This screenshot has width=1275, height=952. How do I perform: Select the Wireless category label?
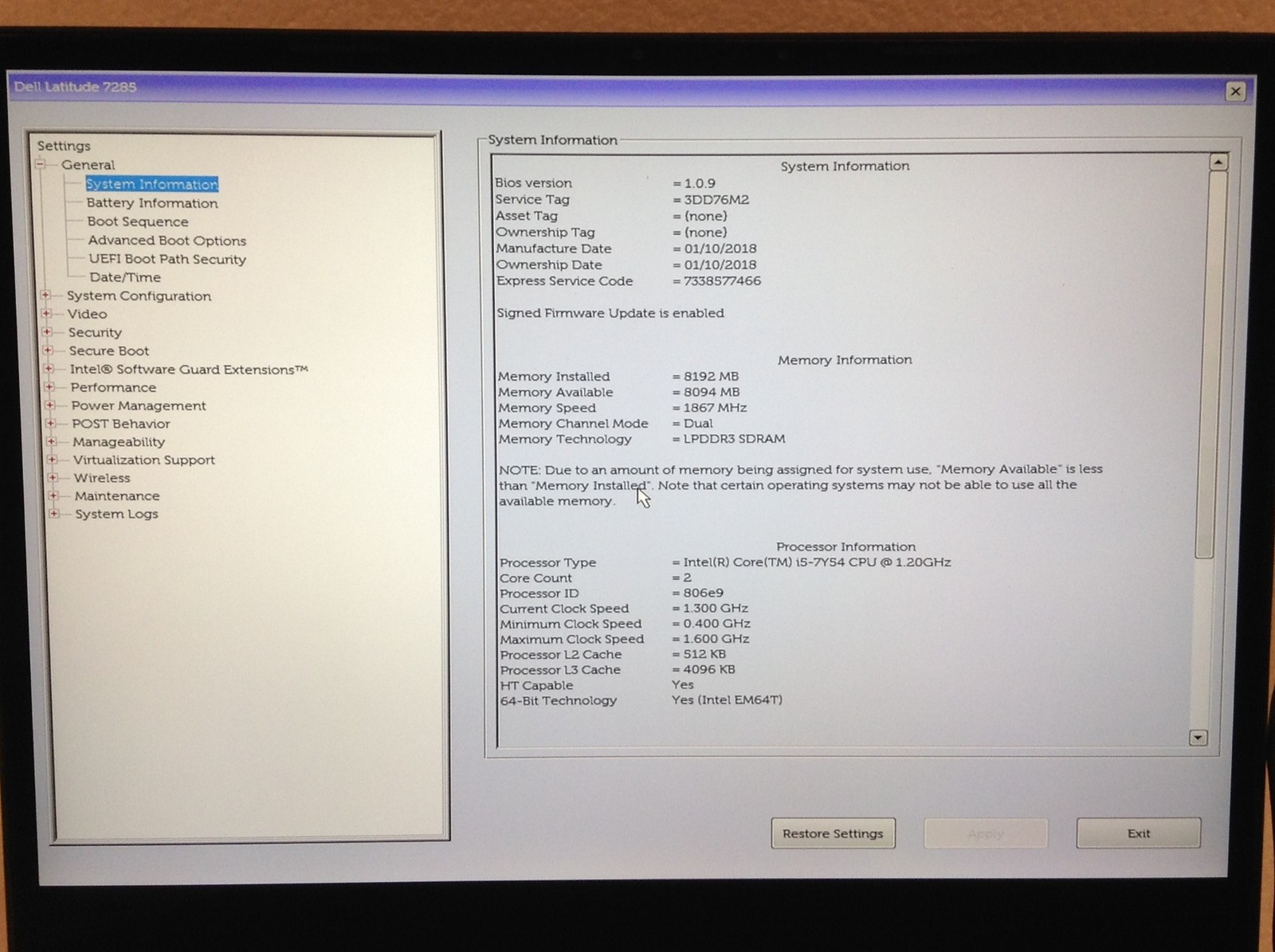point(102,478)
